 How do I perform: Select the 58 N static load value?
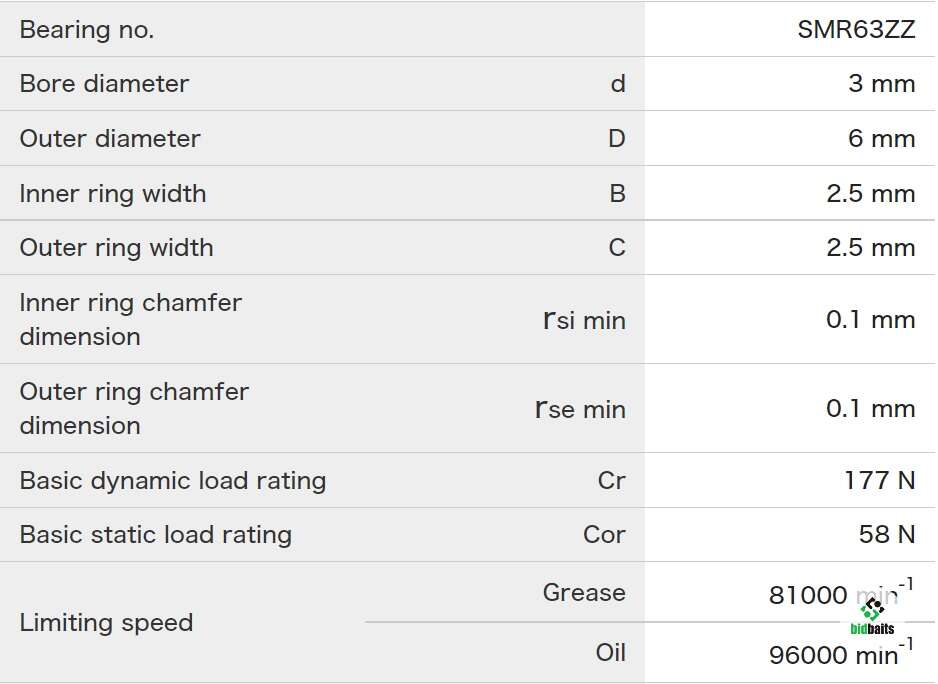887,534
